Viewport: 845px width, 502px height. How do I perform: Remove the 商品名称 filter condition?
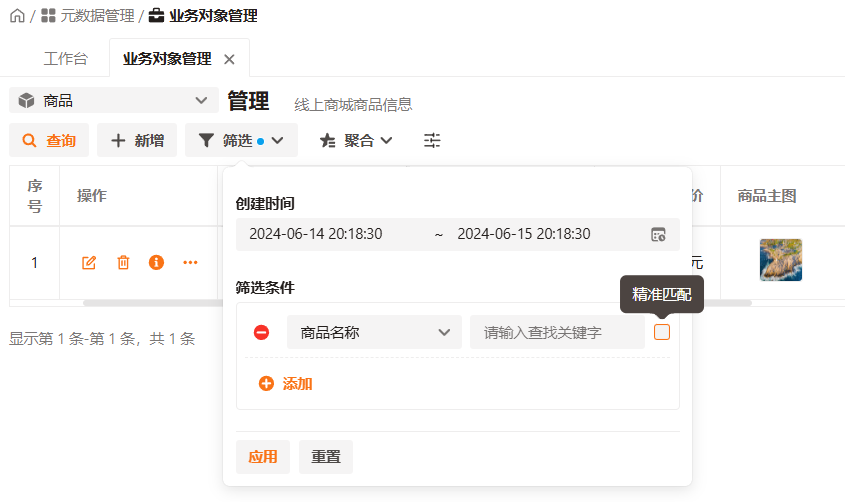coord(261,332)
